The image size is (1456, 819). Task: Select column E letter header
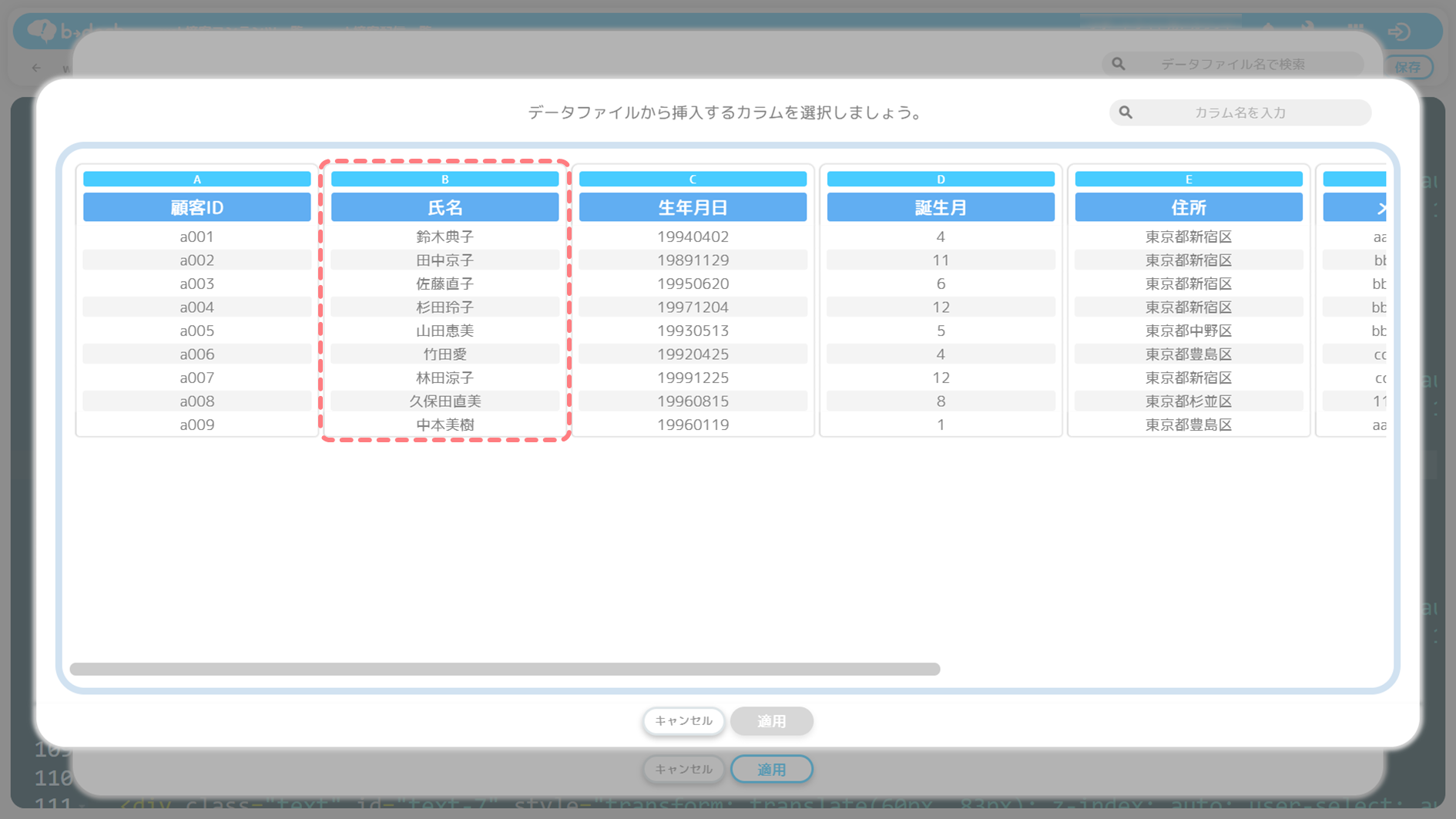coord(1189,179)
